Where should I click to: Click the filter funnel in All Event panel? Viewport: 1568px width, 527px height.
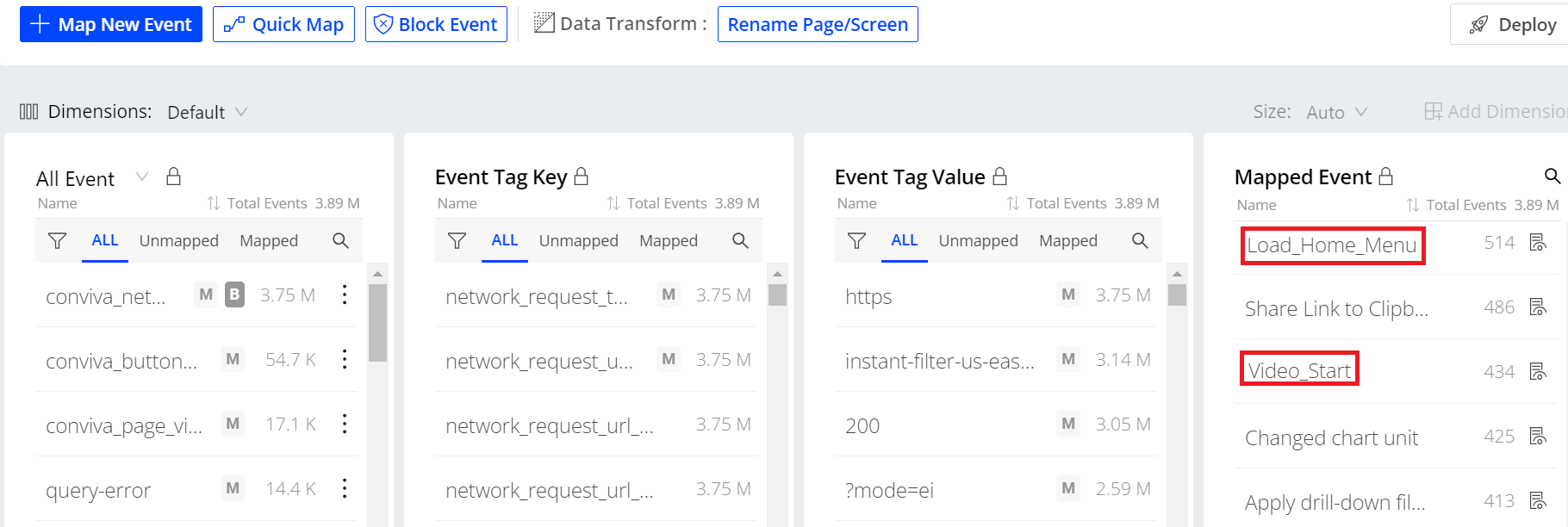tap(57, 241)
